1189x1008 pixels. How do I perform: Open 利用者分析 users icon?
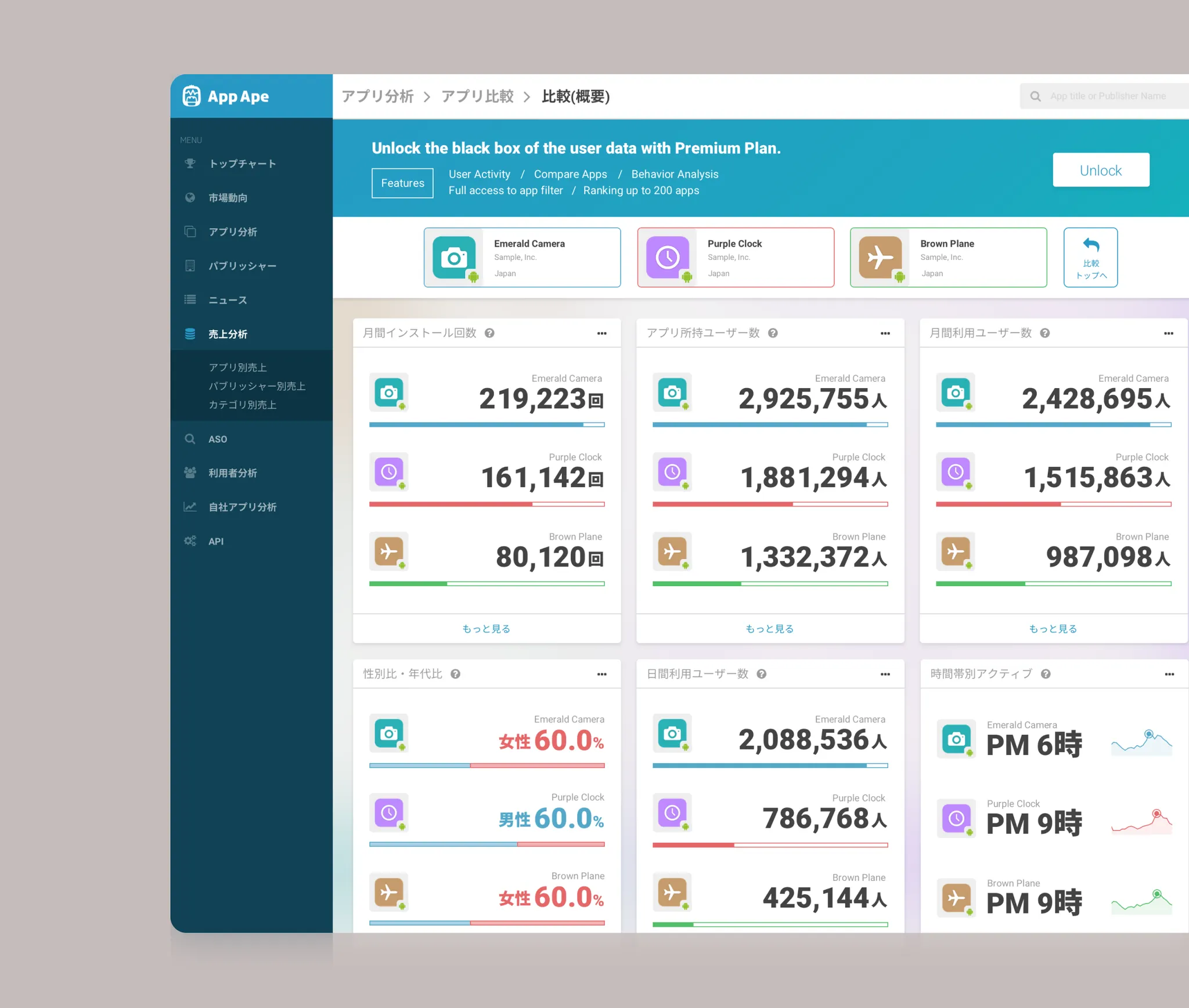(x=190, y=473)
